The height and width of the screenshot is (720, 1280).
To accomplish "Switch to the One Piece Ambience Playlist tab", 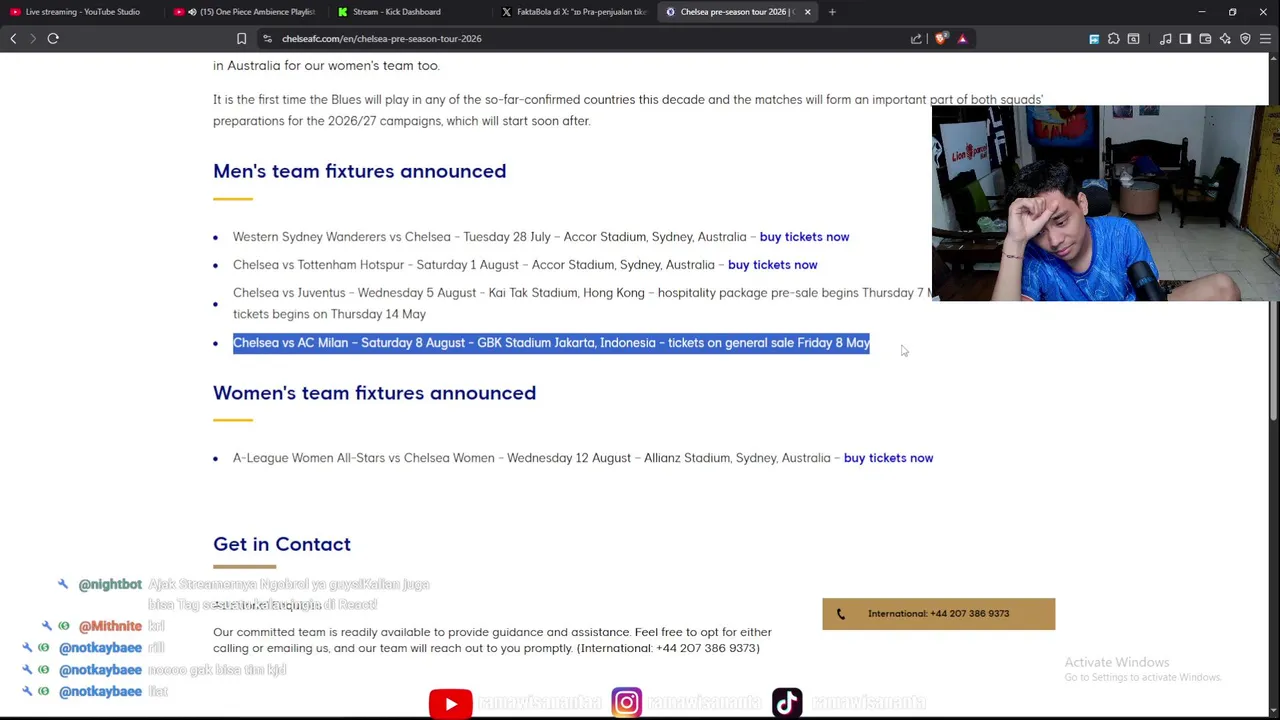I will [245, 12].
